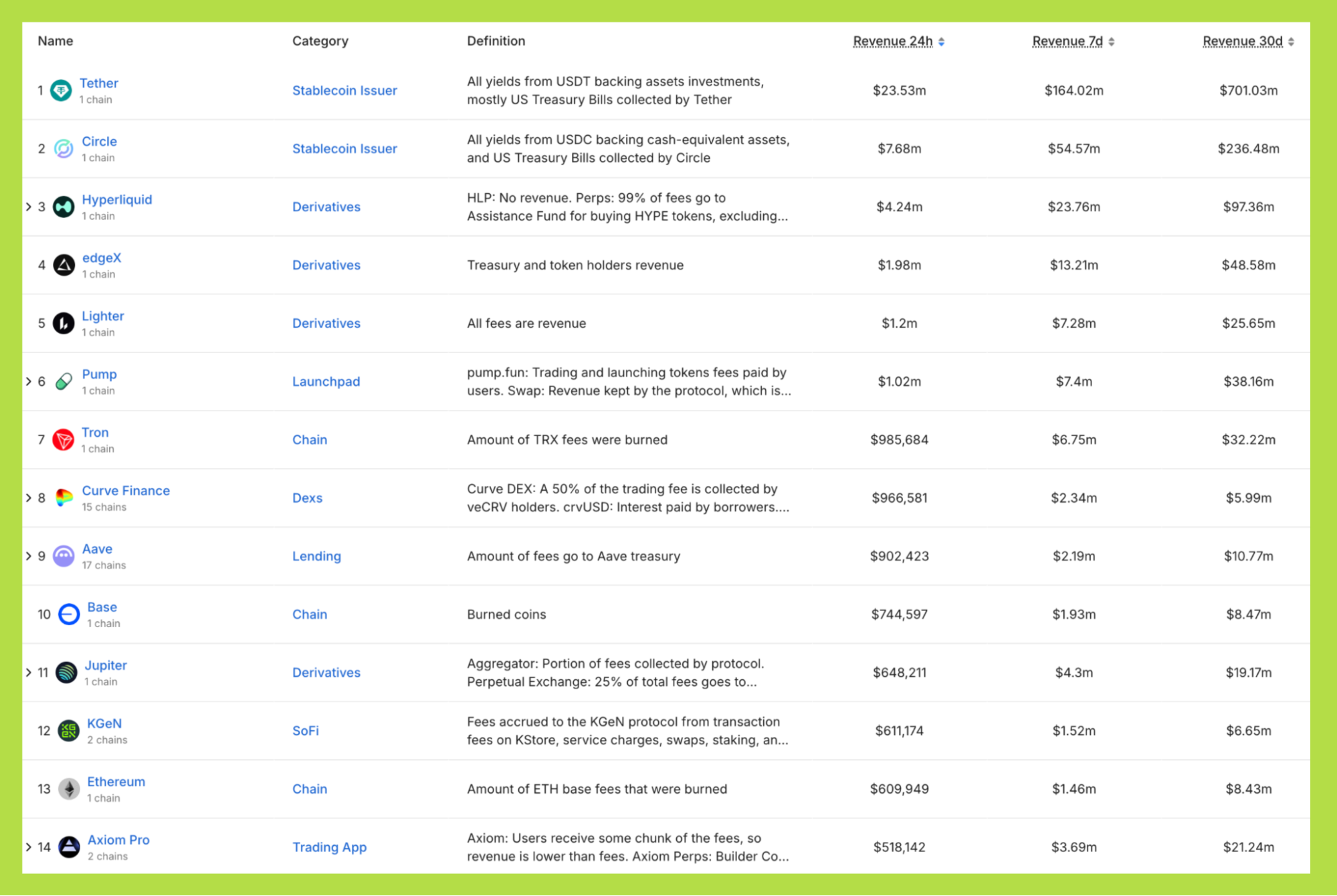Click the Trading App category link

click(329, 847)
